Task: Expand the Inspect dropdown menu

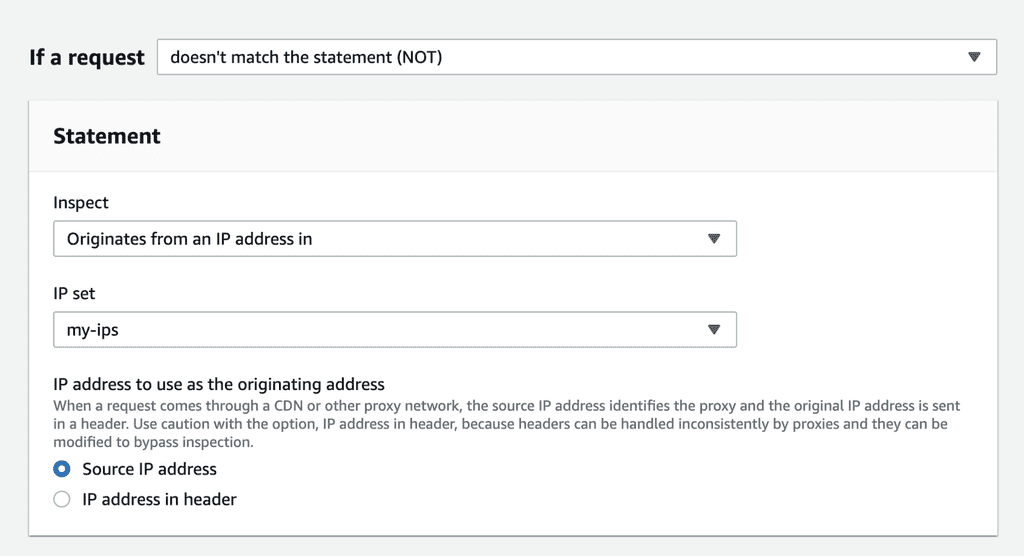Action: tap(394, 239)
